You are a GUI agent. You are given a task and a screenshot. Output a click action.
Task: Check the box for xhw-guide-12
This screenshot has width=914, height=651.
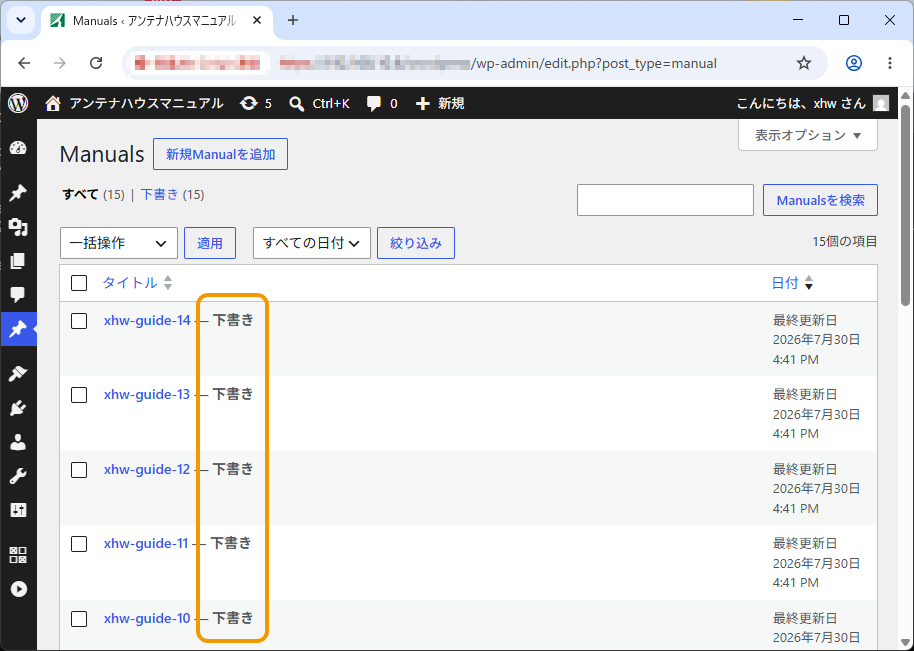[x=79, y=470]
